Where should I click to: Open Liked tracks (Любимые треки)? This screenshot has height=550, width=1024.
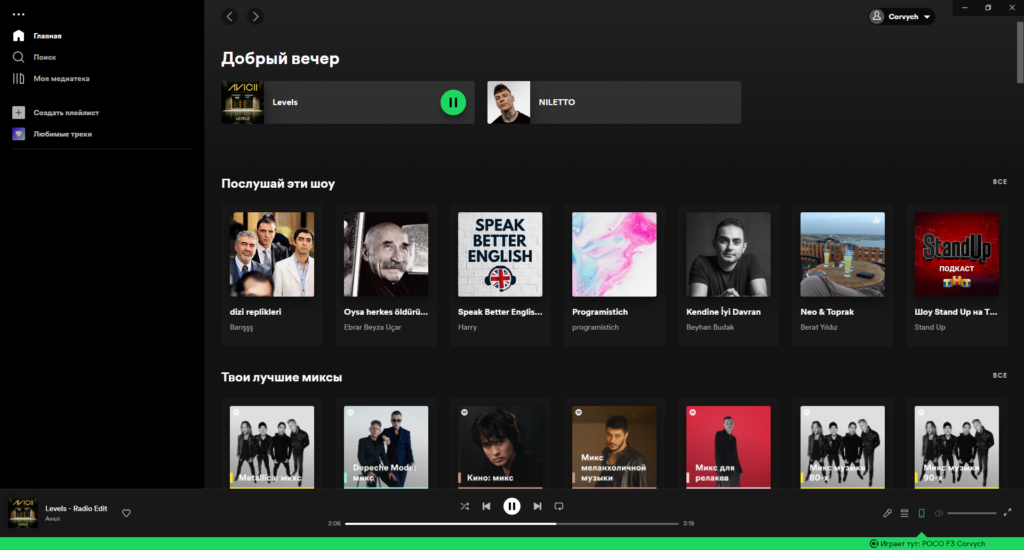point(62,134)
